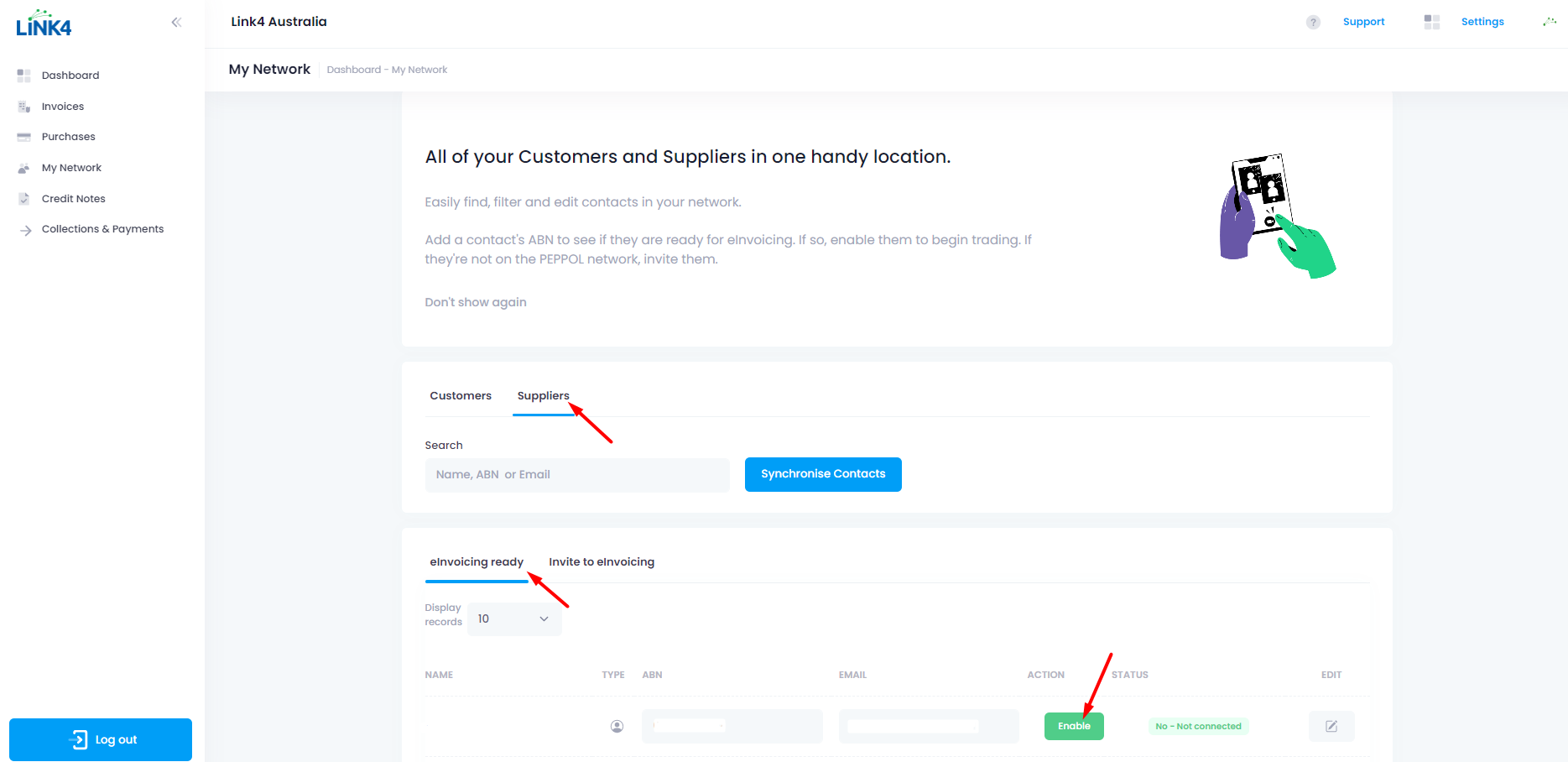This screenshot has height=762, width=1568.
Task: Click the help question mark icon
Action: (x=1313, y=23)
